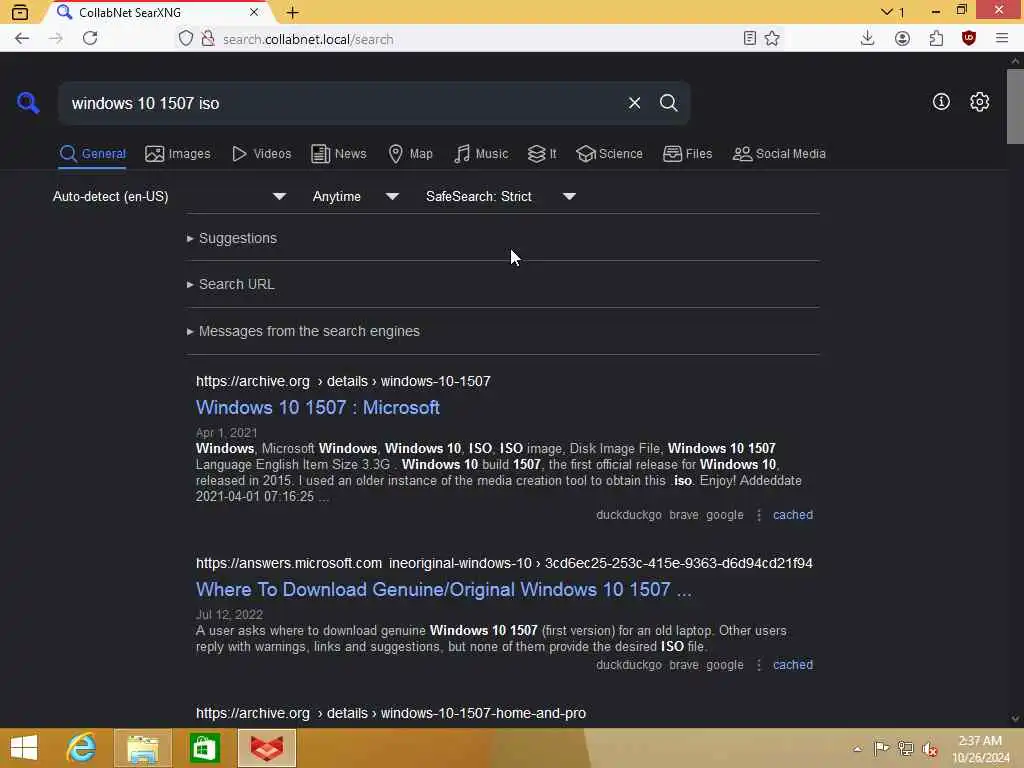Viewport: 1024px width, 768px height.
Task: Click the taskbar clock 2:37 AM
Action: tap(980, 748)
